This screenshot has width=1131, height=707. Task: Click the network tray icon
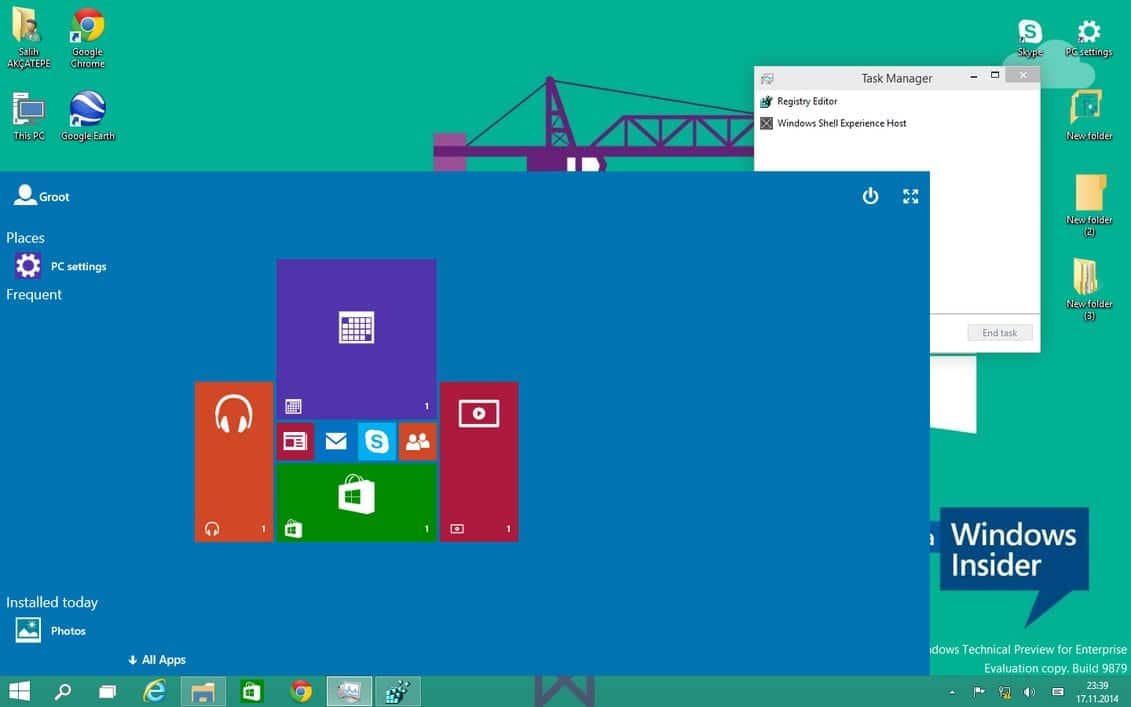tap(1004, 692)
